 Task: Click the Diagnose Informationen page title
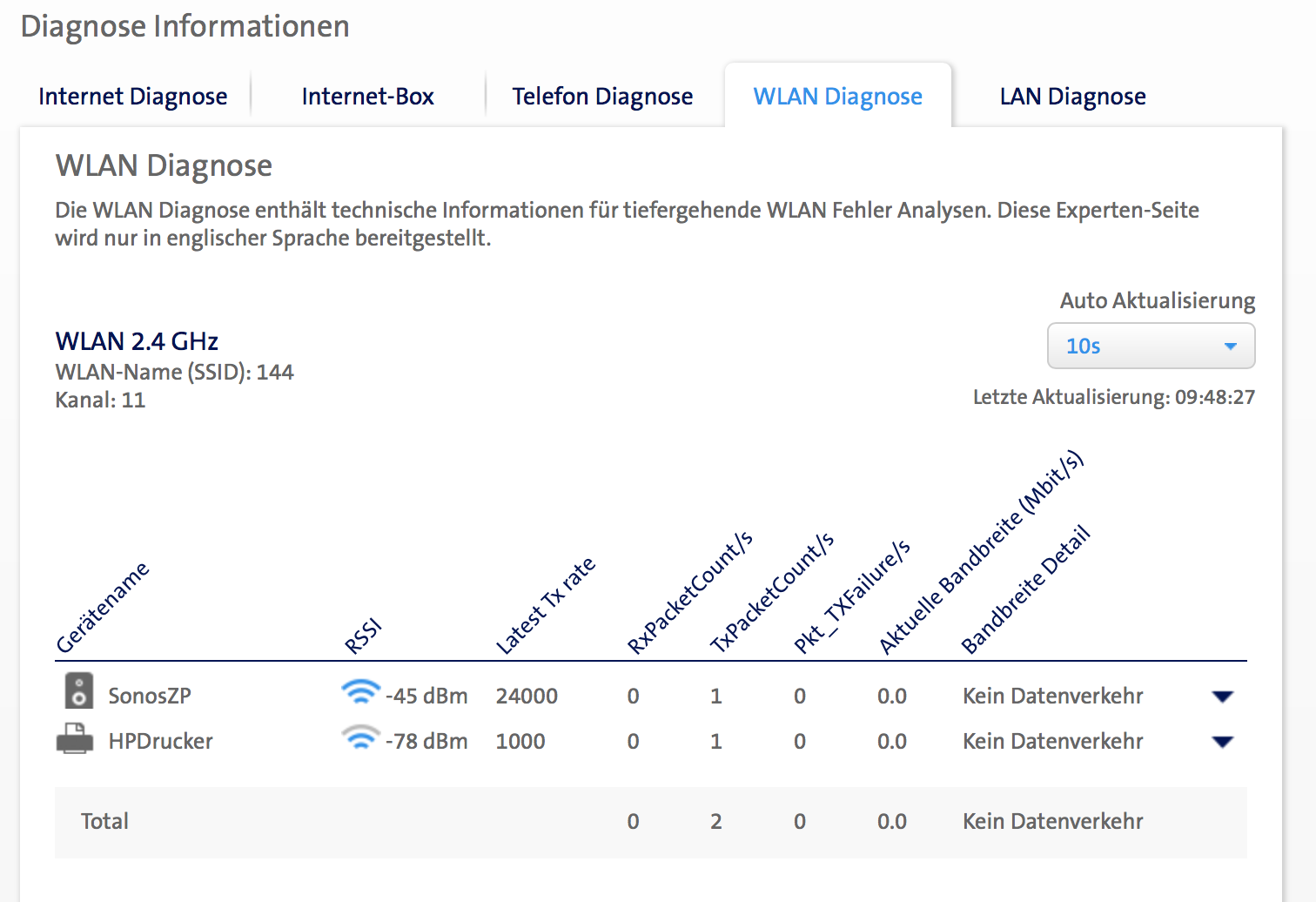tap(185, 26)
